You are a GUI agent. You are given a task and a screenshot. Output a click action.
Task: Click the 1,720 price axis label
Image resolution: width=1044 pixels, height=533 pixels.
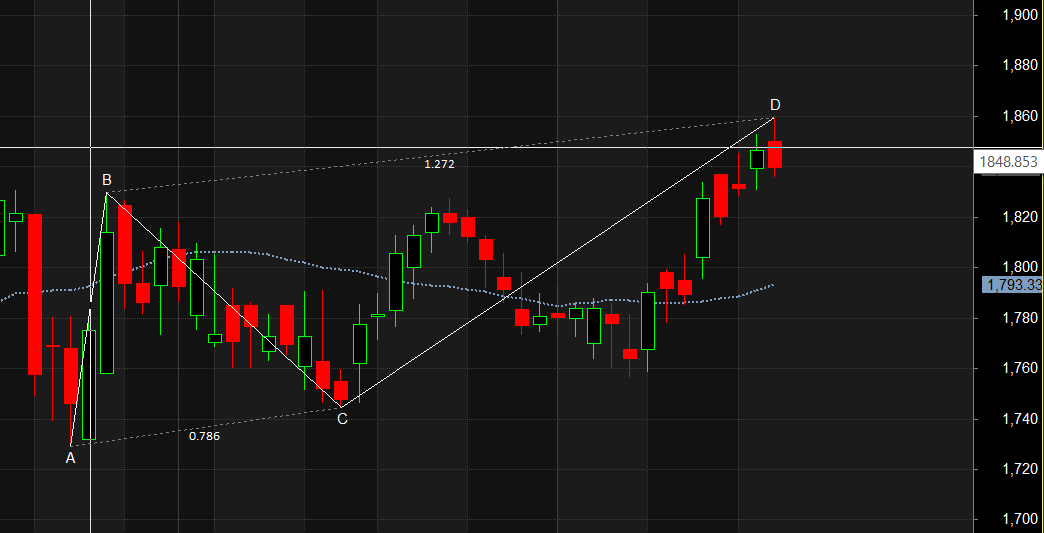tap(1019, 470)
